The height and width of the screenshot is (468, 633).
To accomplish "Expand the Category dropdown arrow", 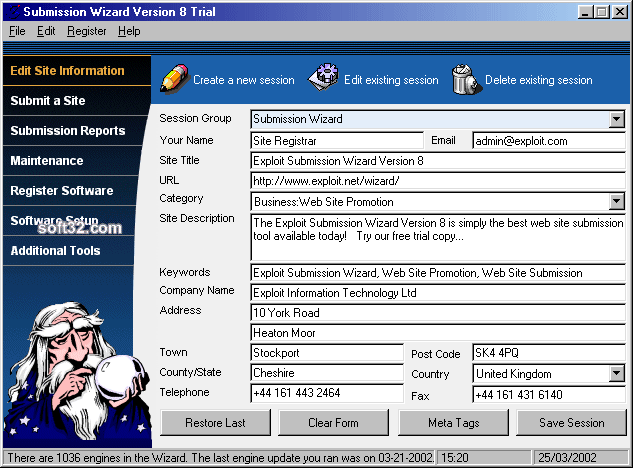I will [616, 201].
